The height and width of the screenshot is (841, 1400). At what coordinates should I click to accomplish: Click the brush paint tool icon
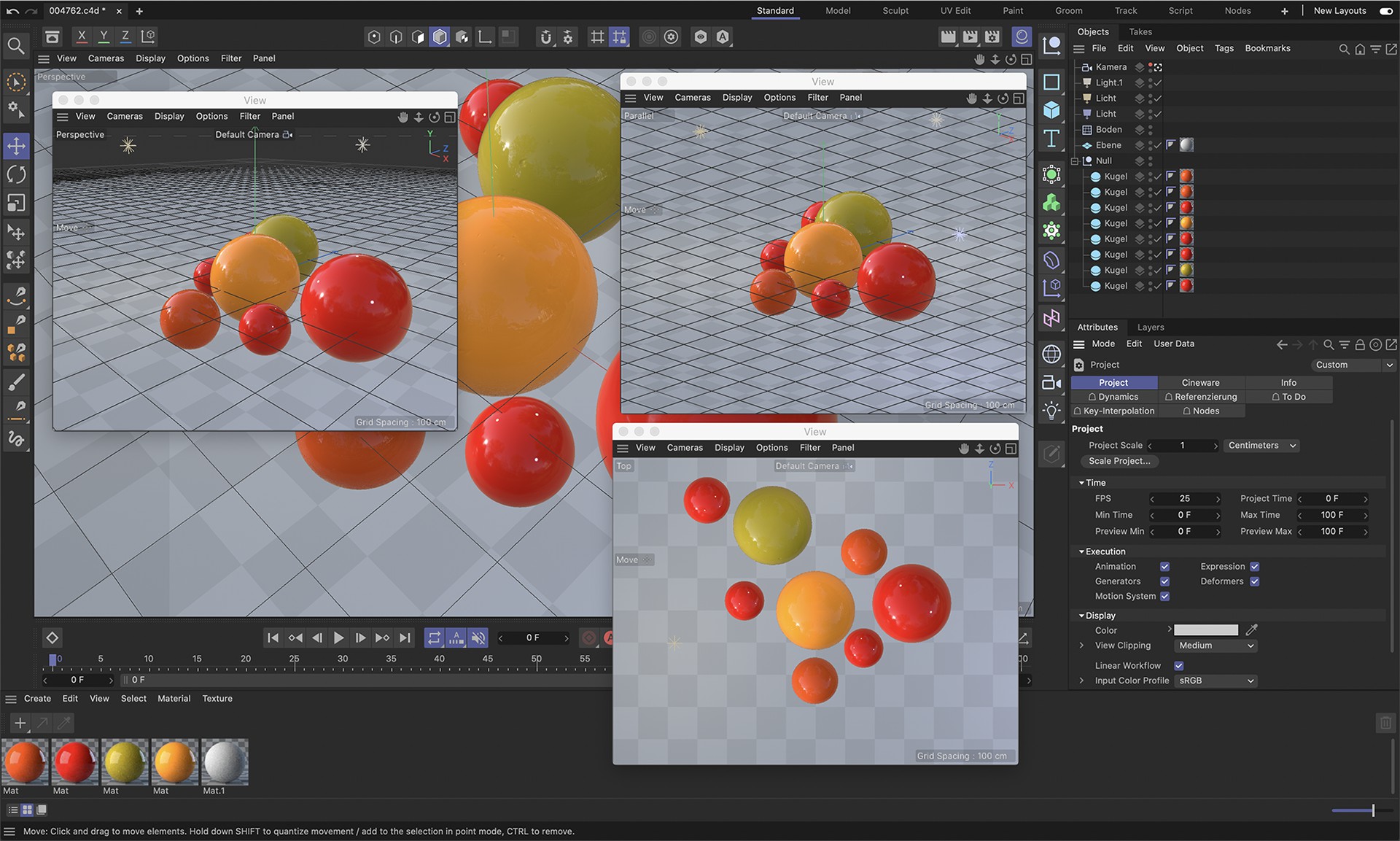pos(16,382)
